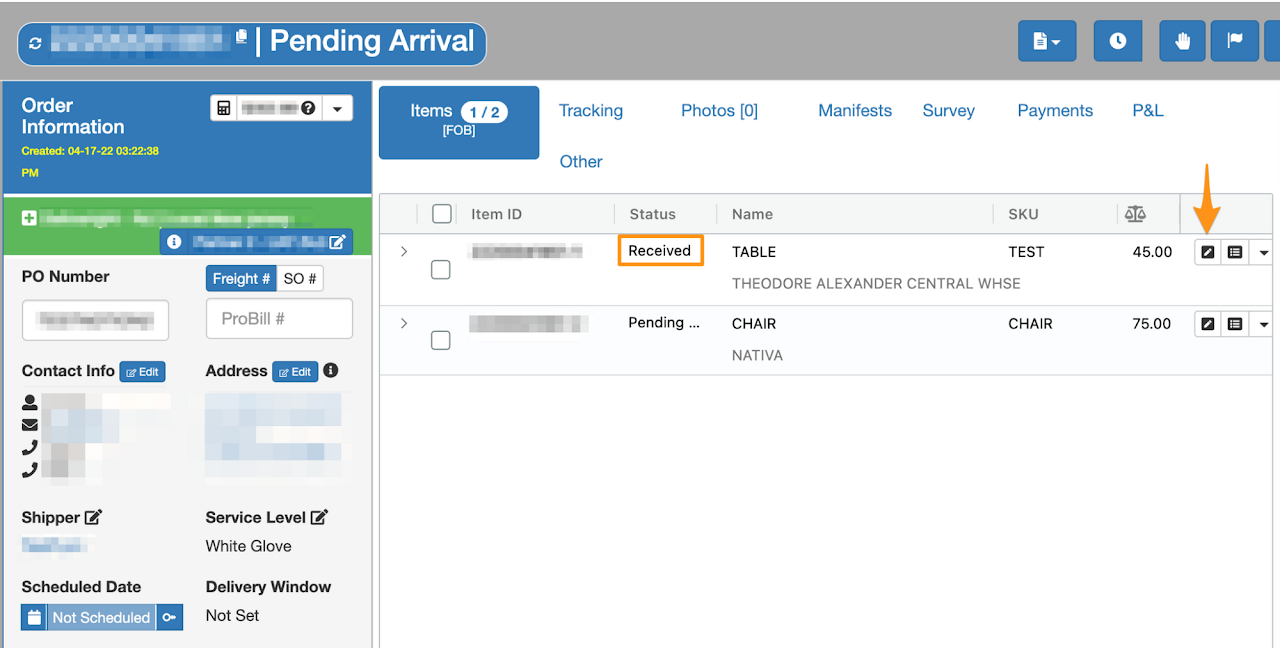Viewport: 1280px width, 648px height.
Task: Click the calendar icon under Scheduled Date
Action: (34, 617)
